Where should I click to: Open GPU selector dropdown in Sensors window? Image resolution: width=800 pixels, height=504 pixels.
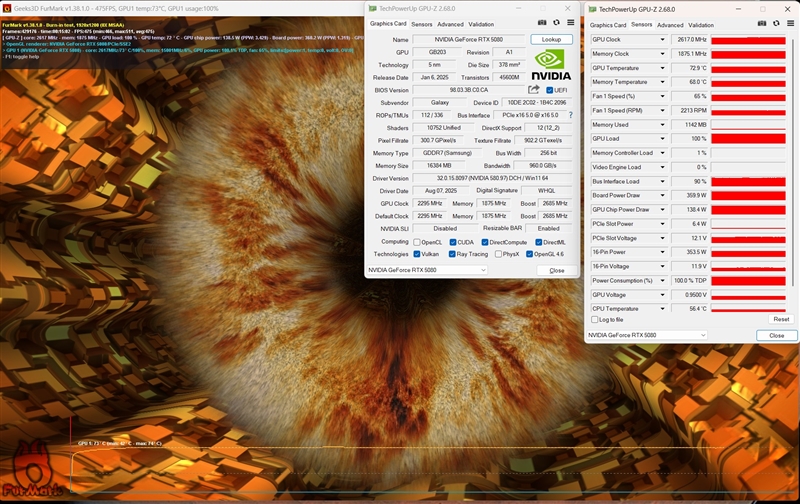coord(646,335)
